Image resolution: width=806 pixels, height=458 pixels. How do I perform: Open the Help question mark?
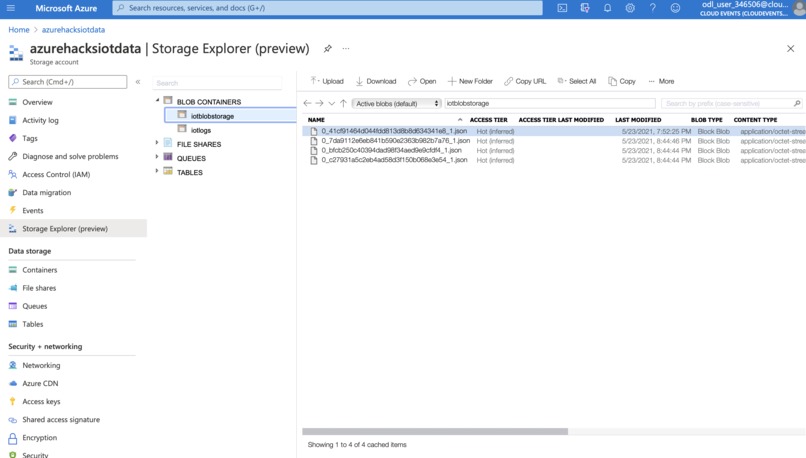[652, 8]
